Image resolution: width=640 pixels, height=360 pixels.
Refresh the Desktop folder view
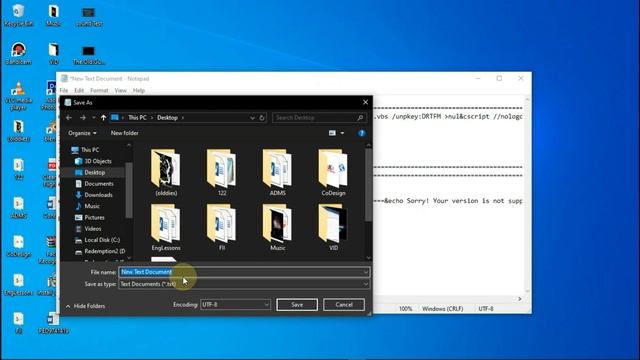point(262,118)
